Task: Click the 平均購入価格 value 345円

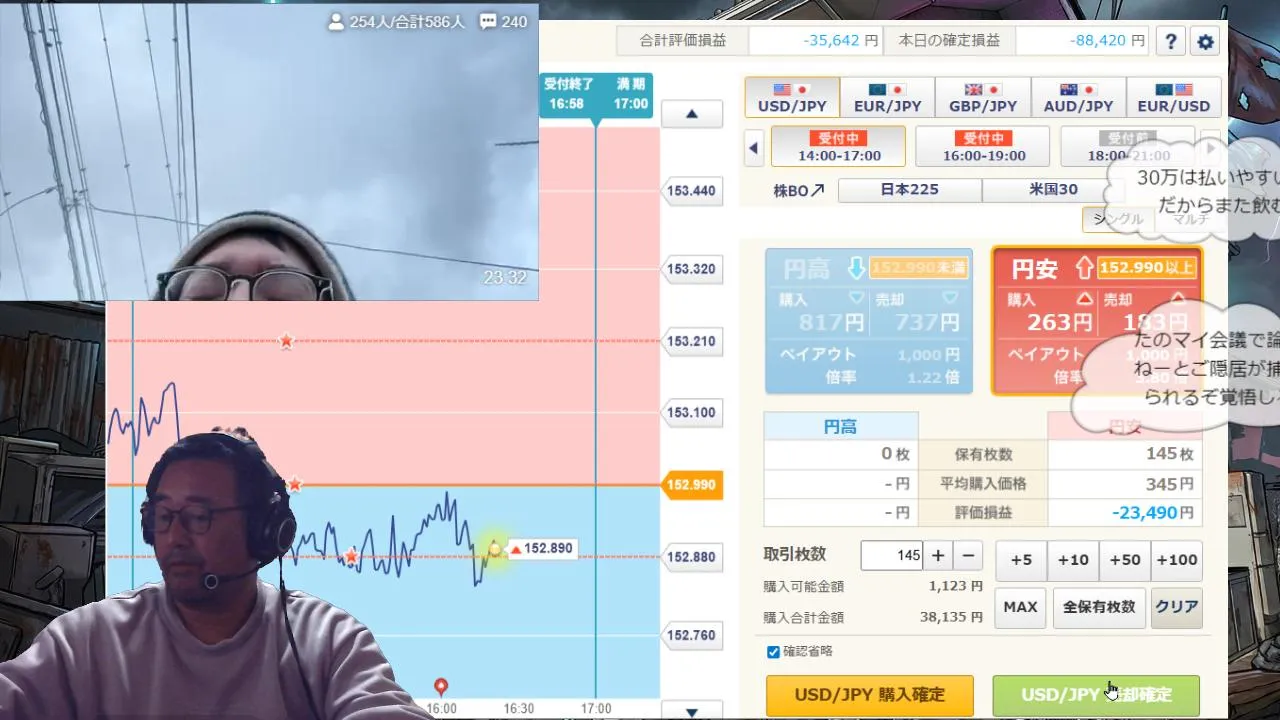Action: (1170, 483)
